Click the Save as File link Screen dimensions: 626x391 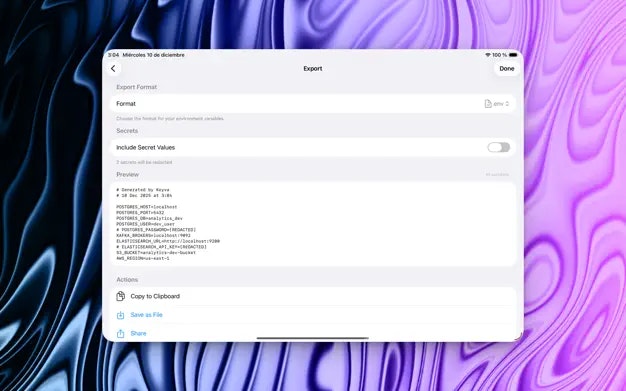tap(146, 315)
